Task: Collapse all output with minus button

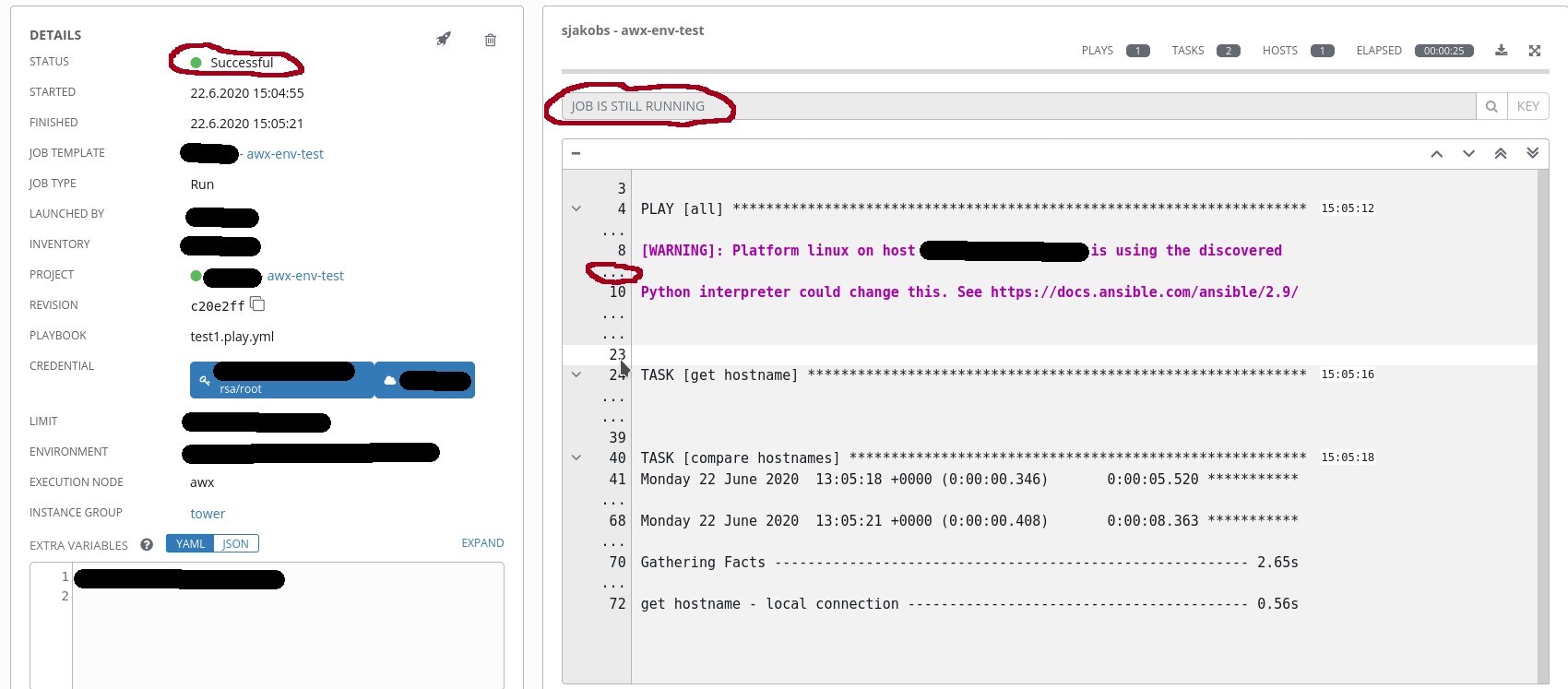Action: (x=576, y=153)
